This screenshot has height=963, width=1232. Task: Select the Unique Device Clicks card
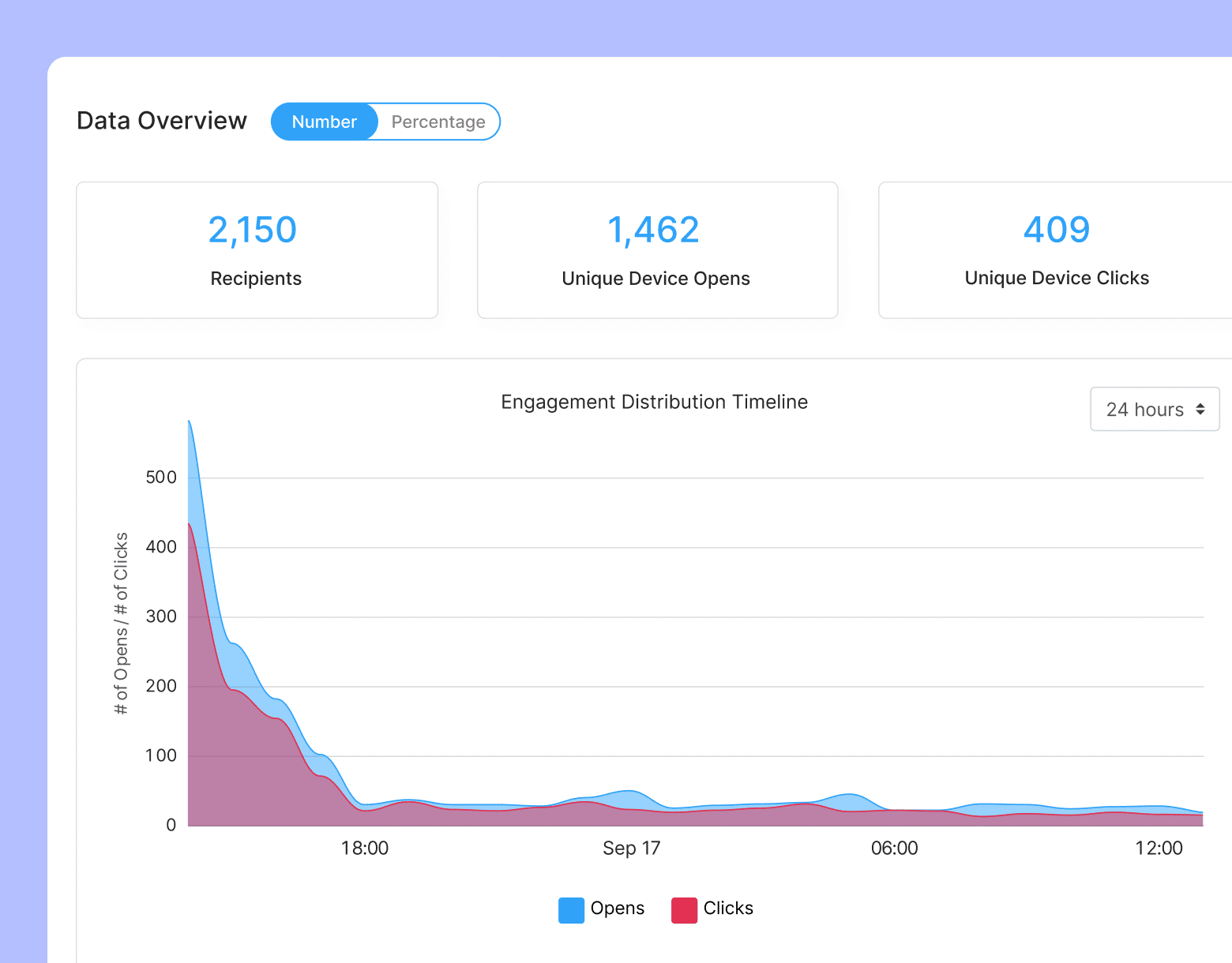1056,250
